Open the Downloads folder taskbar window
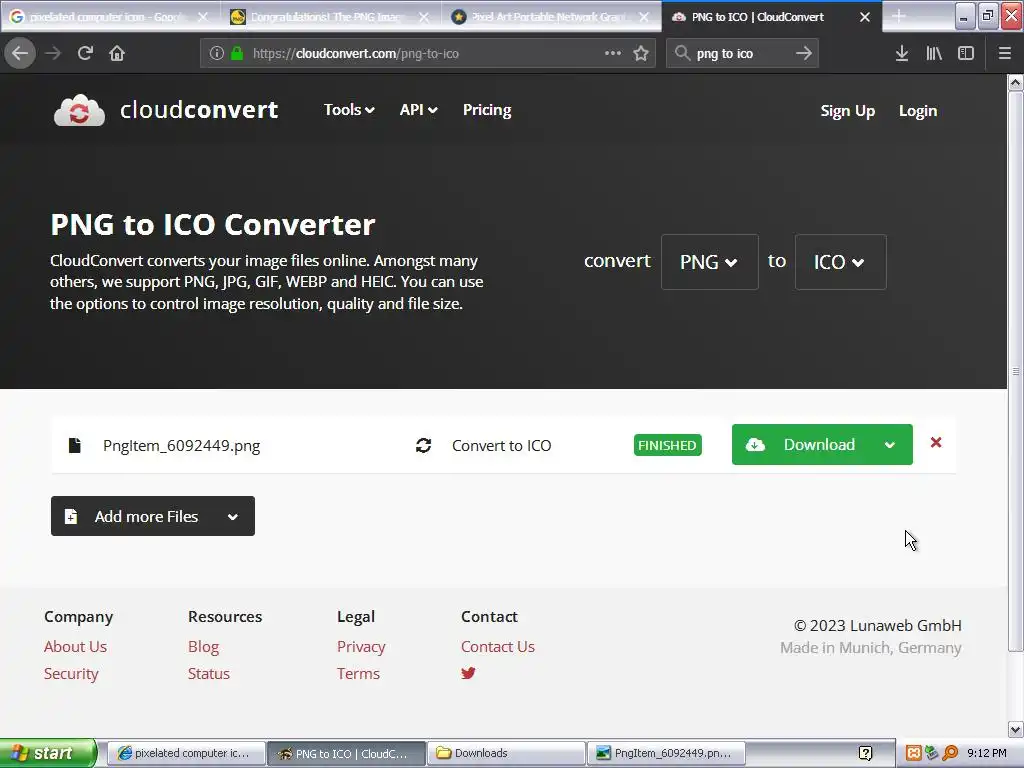The width and height of the screenshot is (1024, 768). [x=505, y=753]
